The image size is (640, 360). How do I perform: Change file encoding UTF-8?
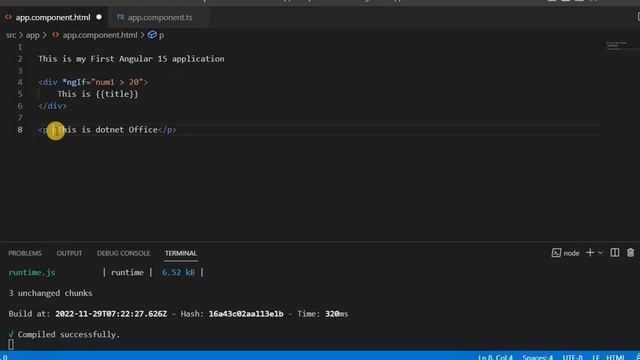click(x=573, y=357)
